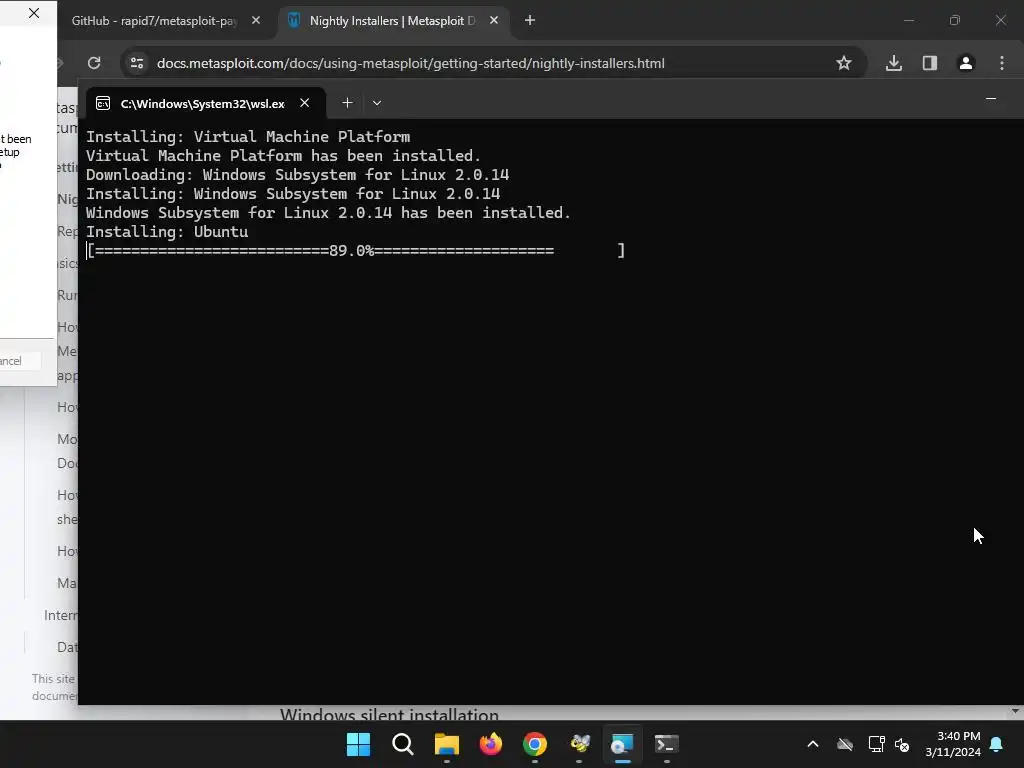This screenshot has width=1024, height=768.
Task: Open the bee icon app in taskbar
Action: (x=579, y=744)
